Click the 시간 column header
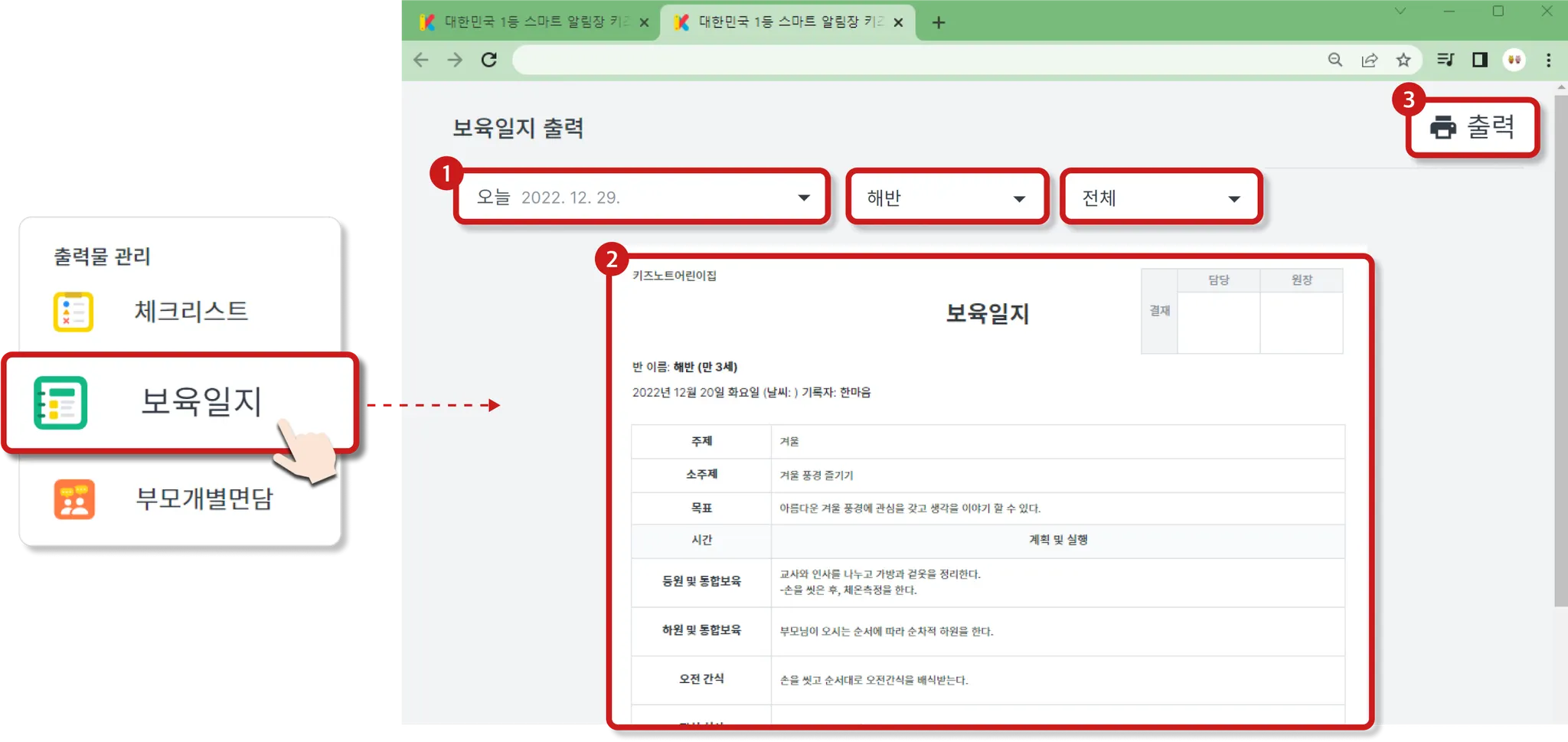This screenshot has width=1568, height=742. (x=701, y=540)
